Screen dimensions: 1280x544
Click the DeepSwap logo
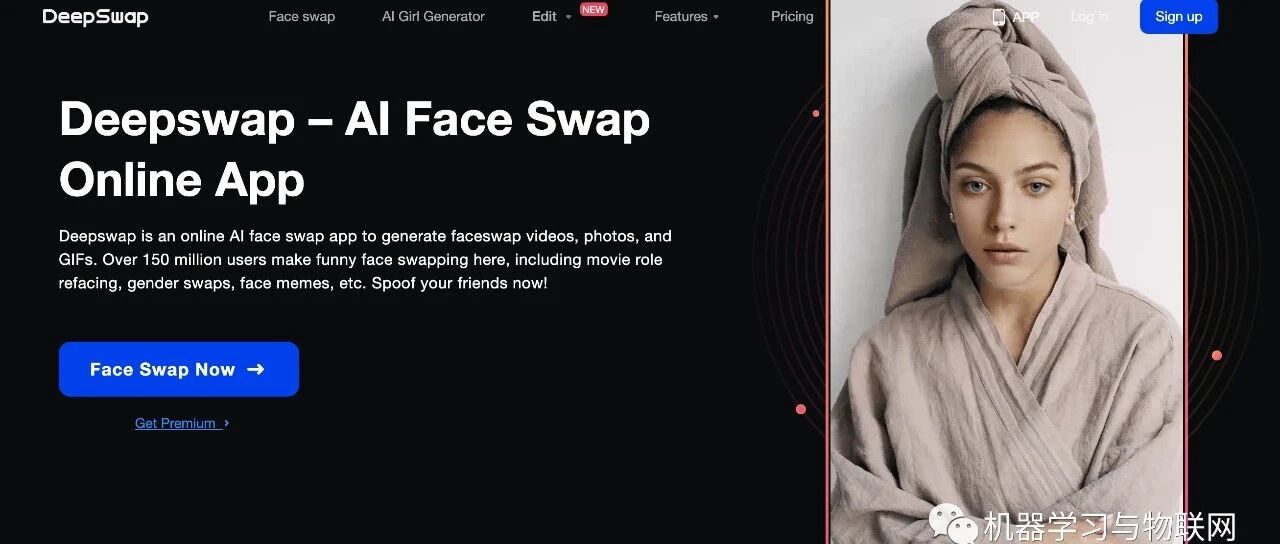coord(95,17)
